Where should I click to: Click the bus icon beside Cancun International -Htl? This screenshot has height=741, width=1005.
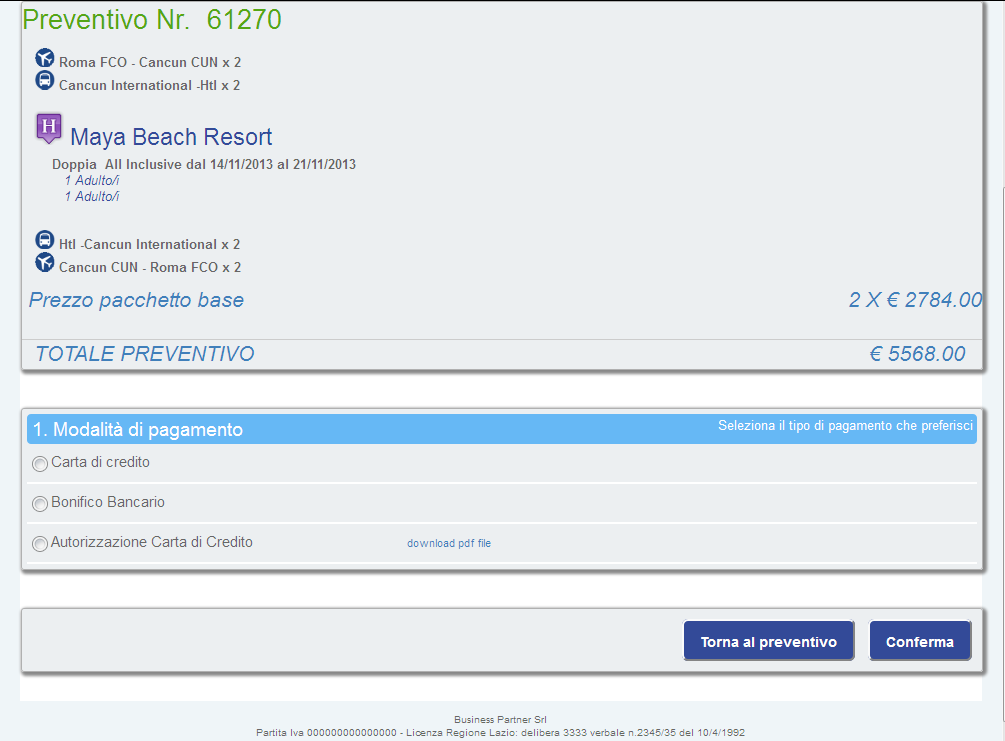click(x=44, y=80)
